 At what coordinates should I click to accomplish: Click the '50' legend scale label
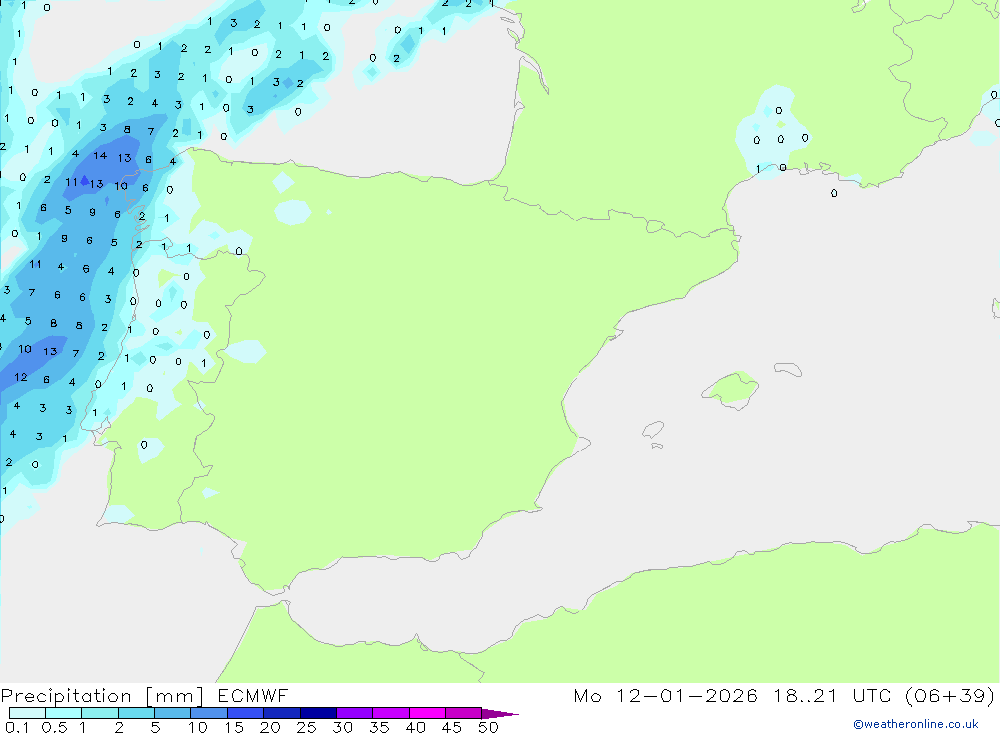(x=488, y=727)
